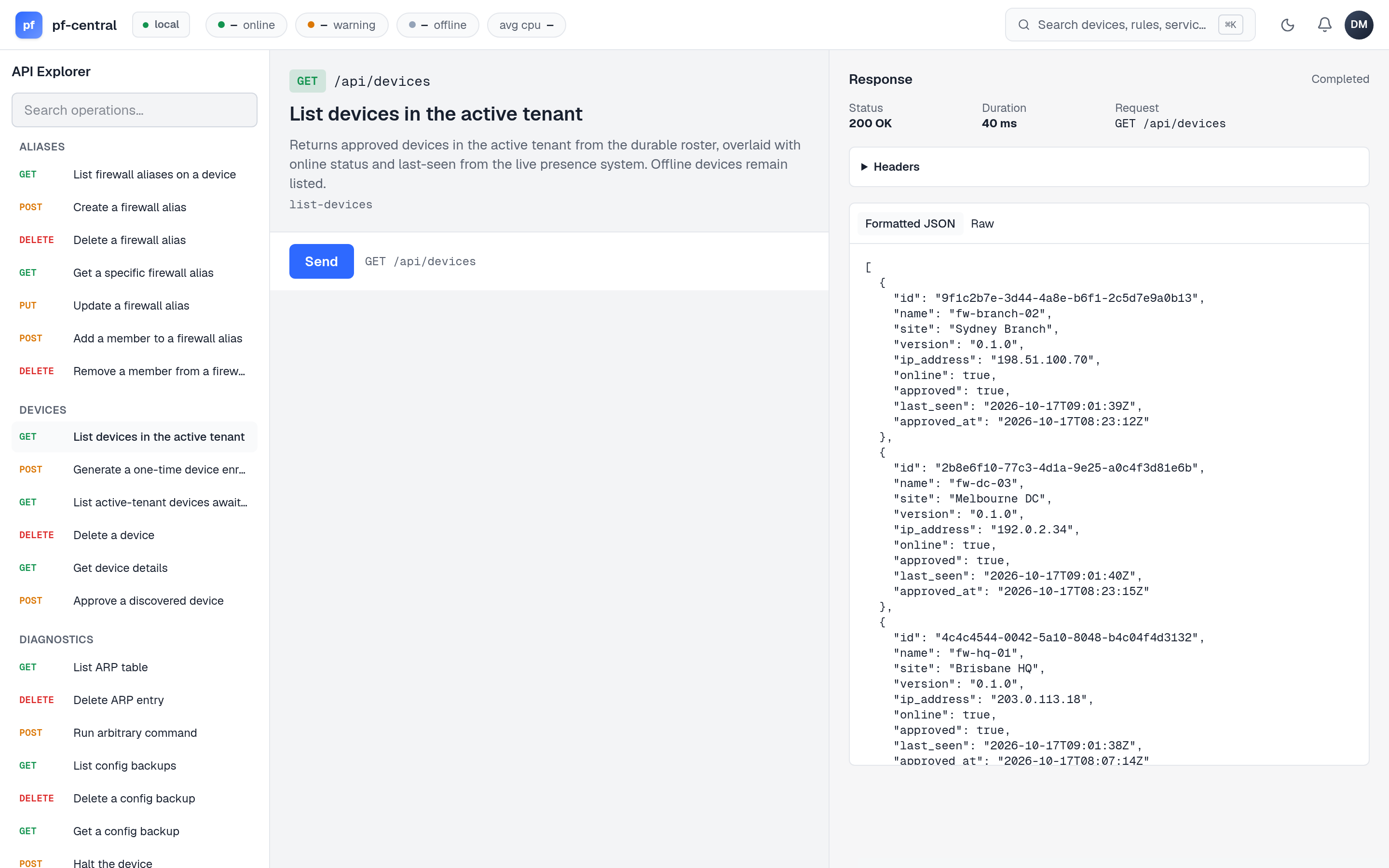Screen dimensions: 1389x868
Task: Switch to the Raw tab
Action: click(982, 224)
